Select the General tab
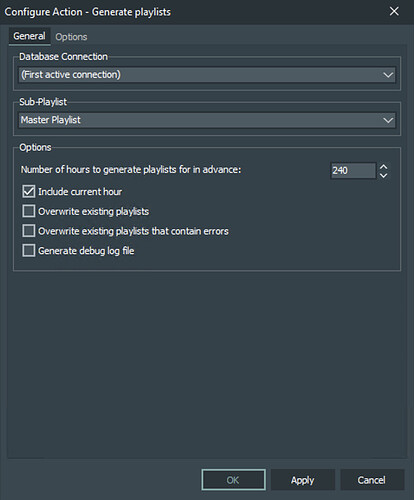This screenshot has height=500, width=414. click(x=29, y=36)
